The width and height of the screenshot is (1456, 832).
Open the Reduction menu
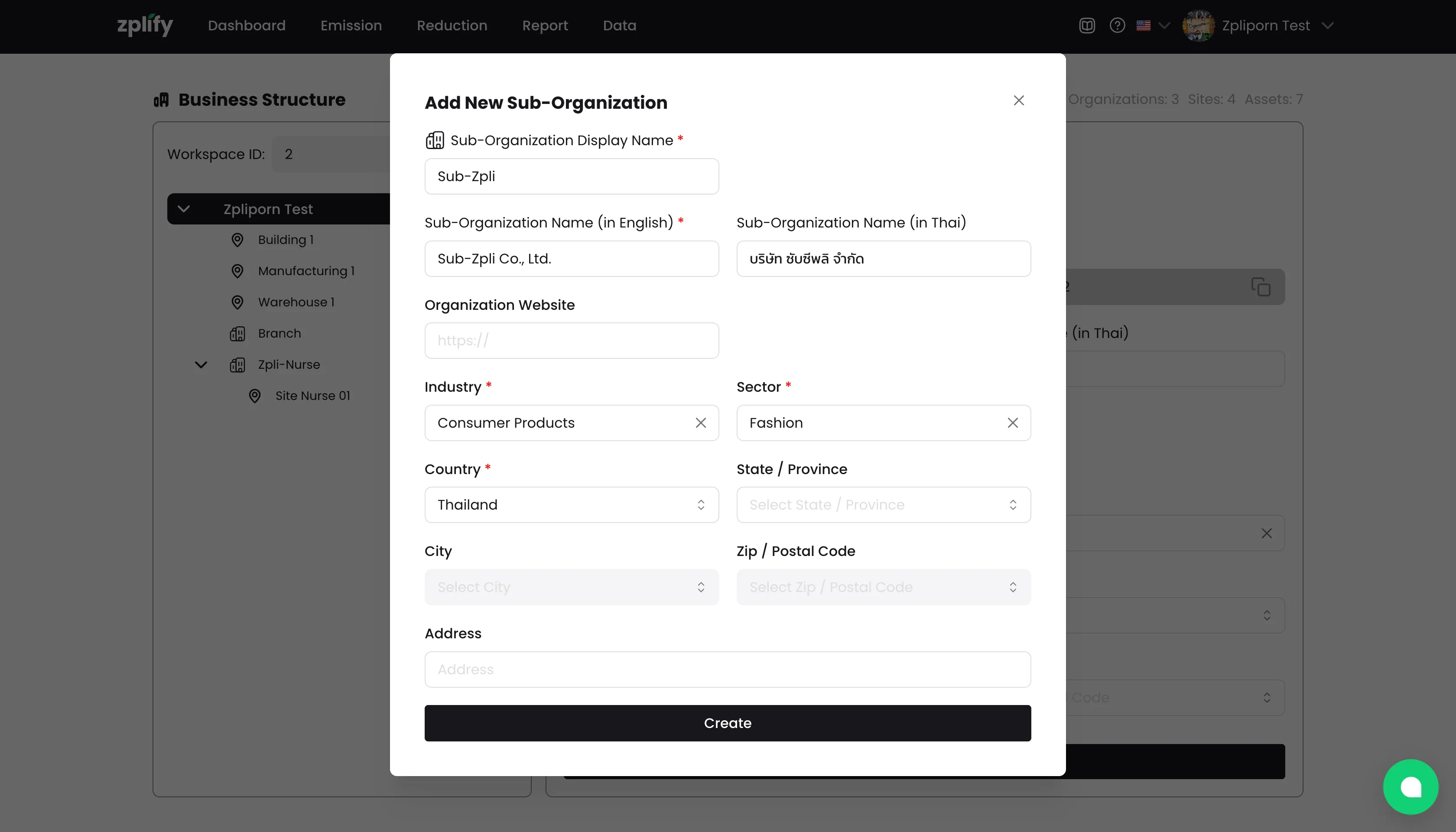452,26
